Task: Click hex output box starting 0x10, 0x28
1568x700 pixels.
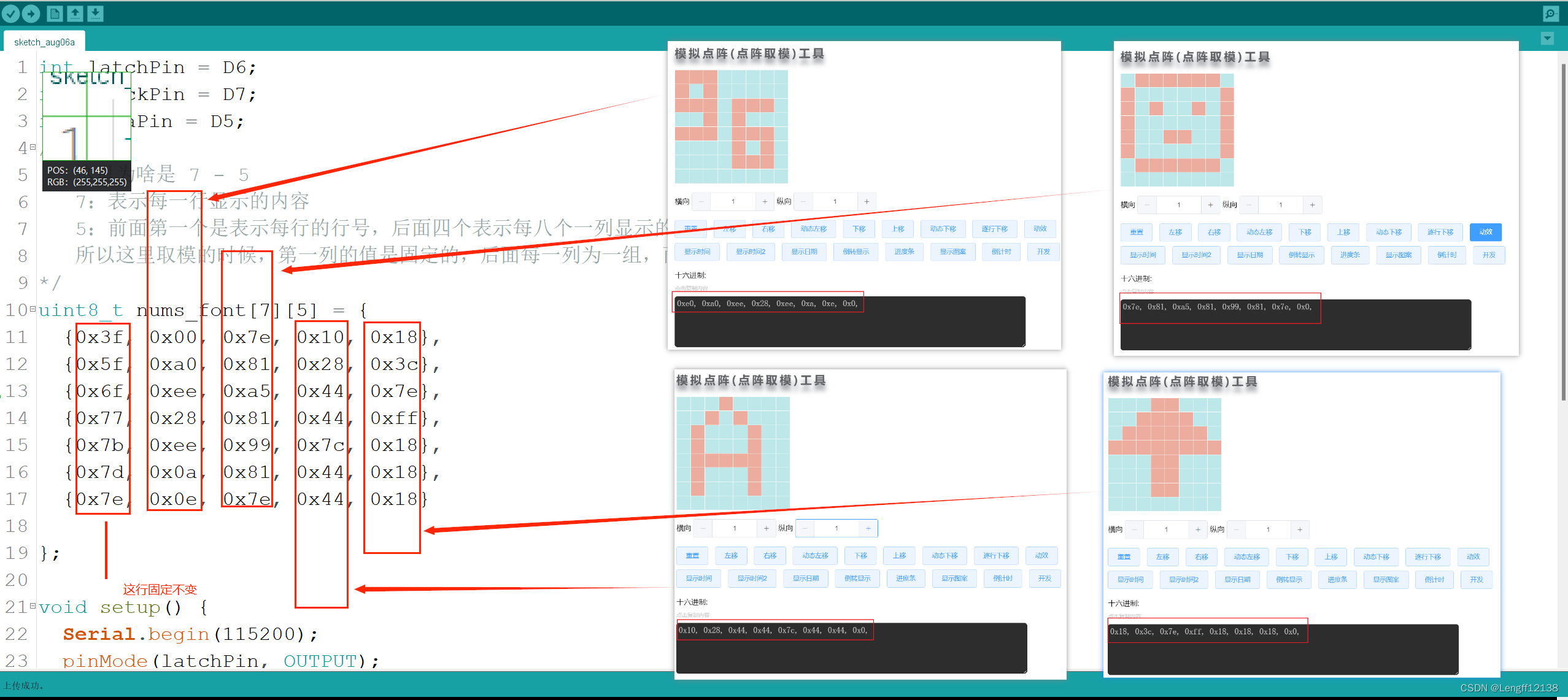Action: coord(851,648)
